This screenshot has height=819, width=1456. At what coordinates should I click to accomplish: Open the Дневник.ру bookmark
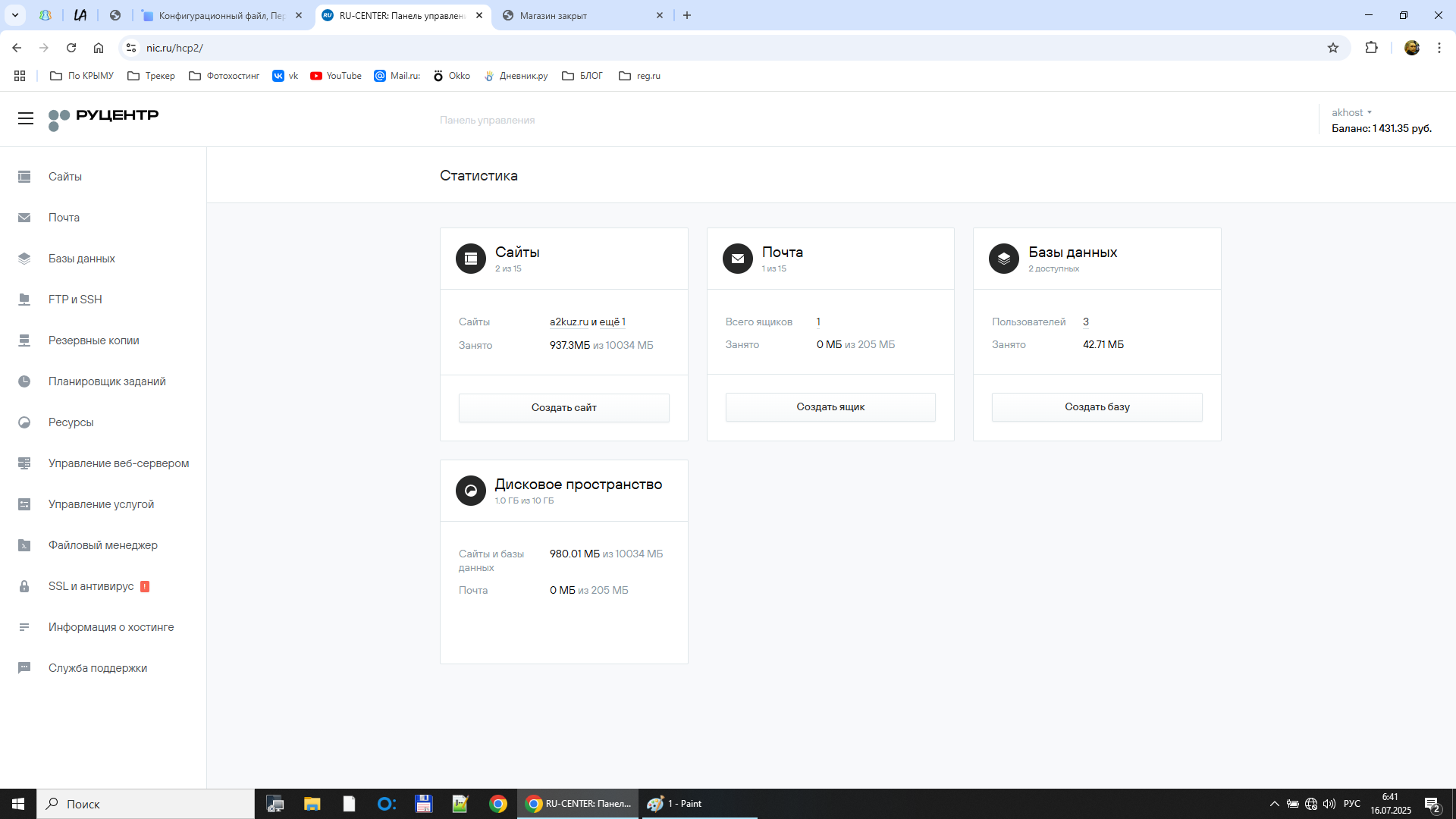[516, 76]
